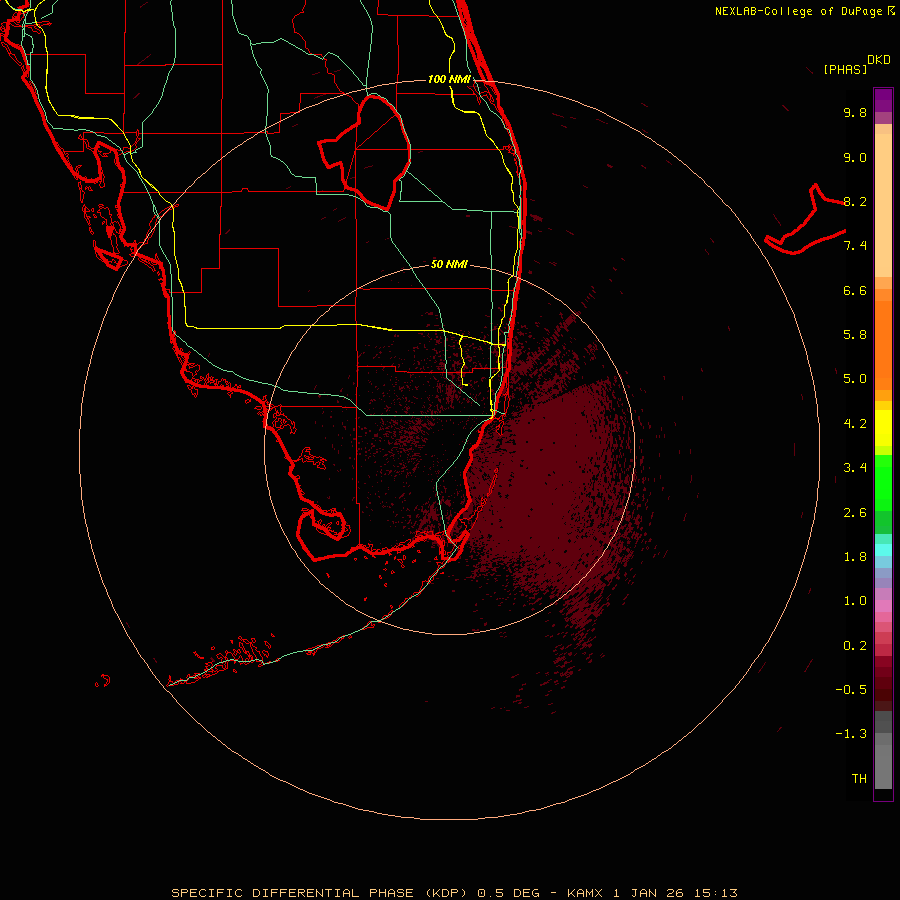The width and height of the screenshot is (900, 900).
Task: Select the TH threshold label
Action: 859,779
